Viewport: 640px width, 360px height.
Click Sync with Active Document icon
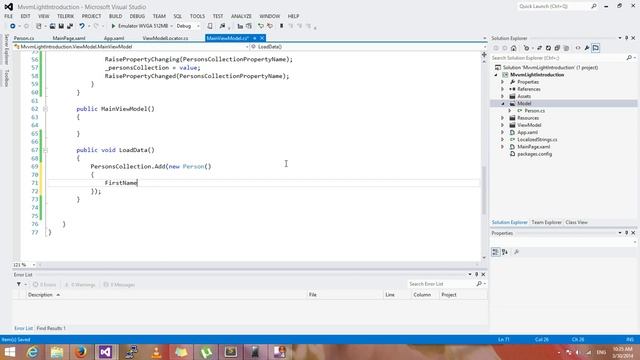pyautogui.click(x=539, y=48)
